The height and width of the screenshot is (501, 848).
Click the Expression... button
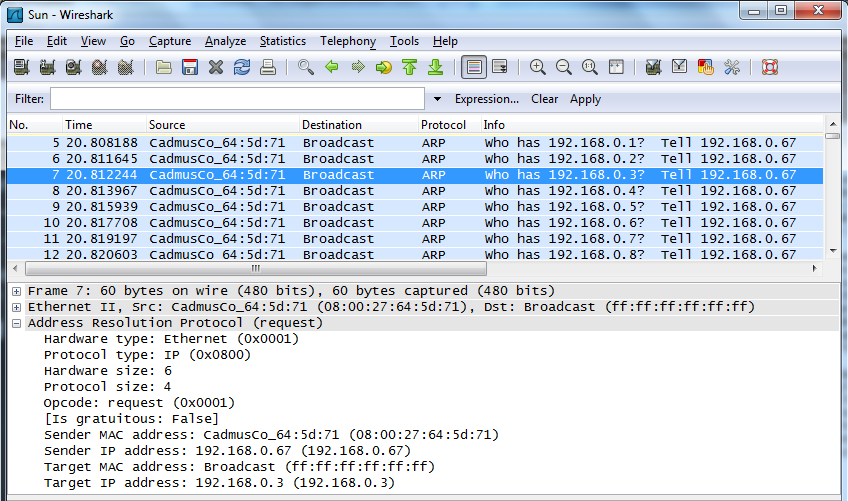coord(487,99)
